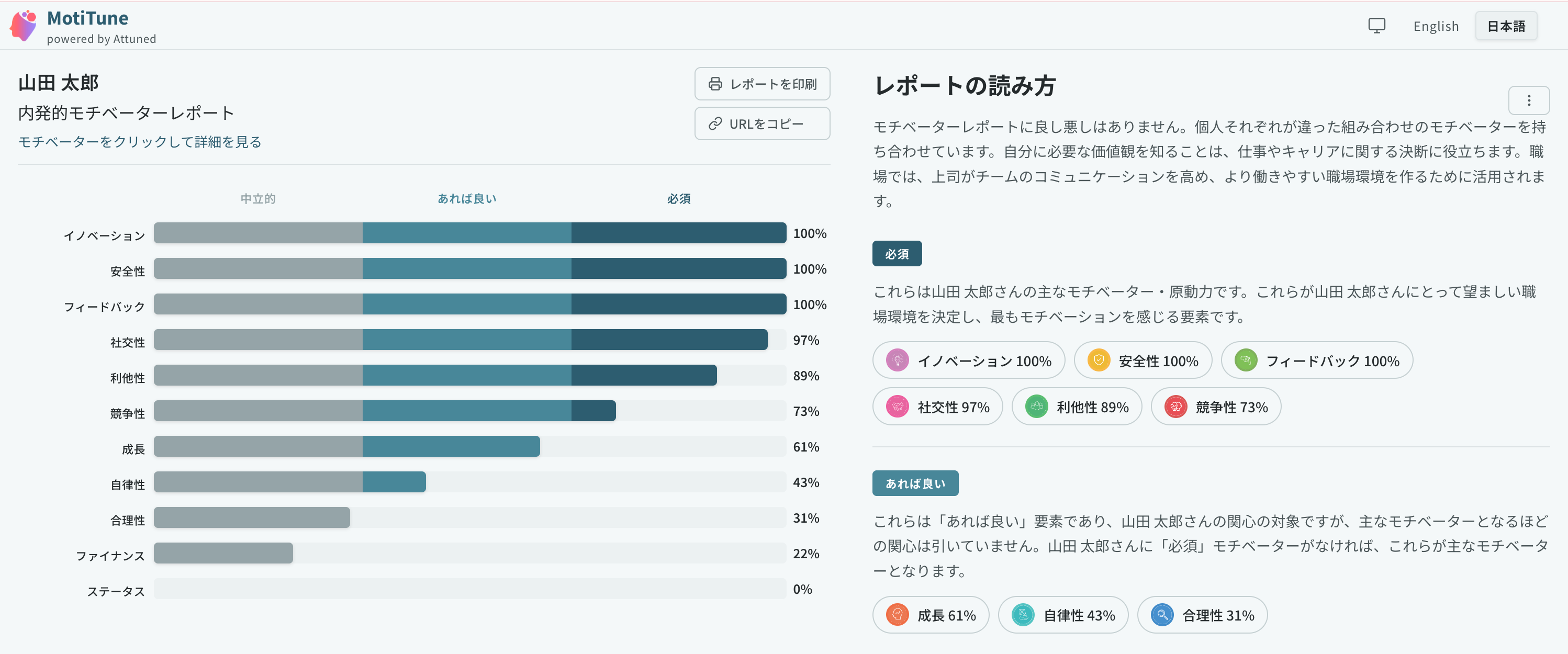1568x654 pixels.
Task: Click the 合理性 31% magnifier icon chip
Action: tap(1202, 614)
